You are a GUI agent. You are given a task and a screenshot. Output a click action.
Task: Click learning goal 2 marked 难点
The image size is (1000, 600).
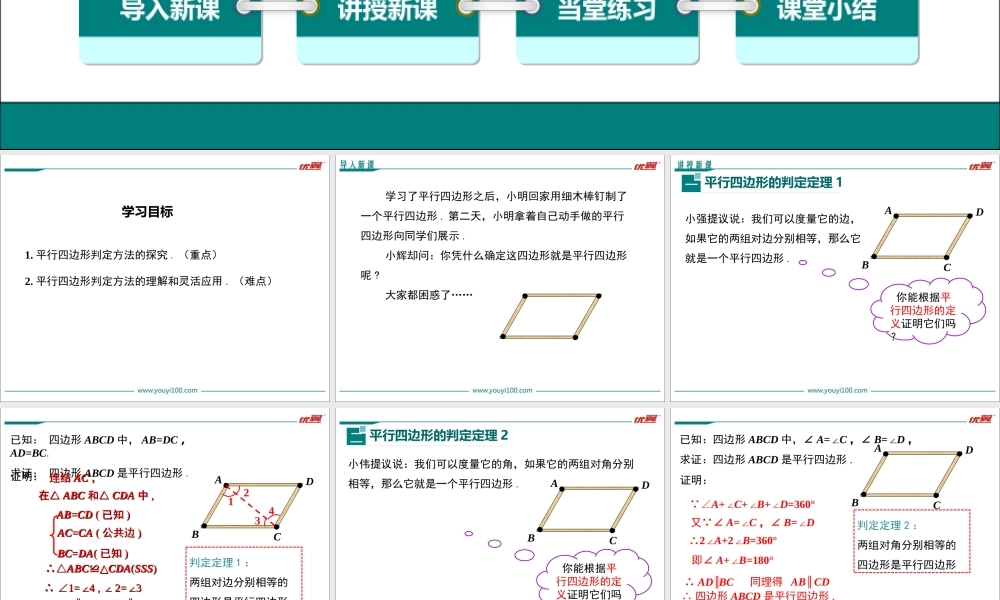point(150,281)
